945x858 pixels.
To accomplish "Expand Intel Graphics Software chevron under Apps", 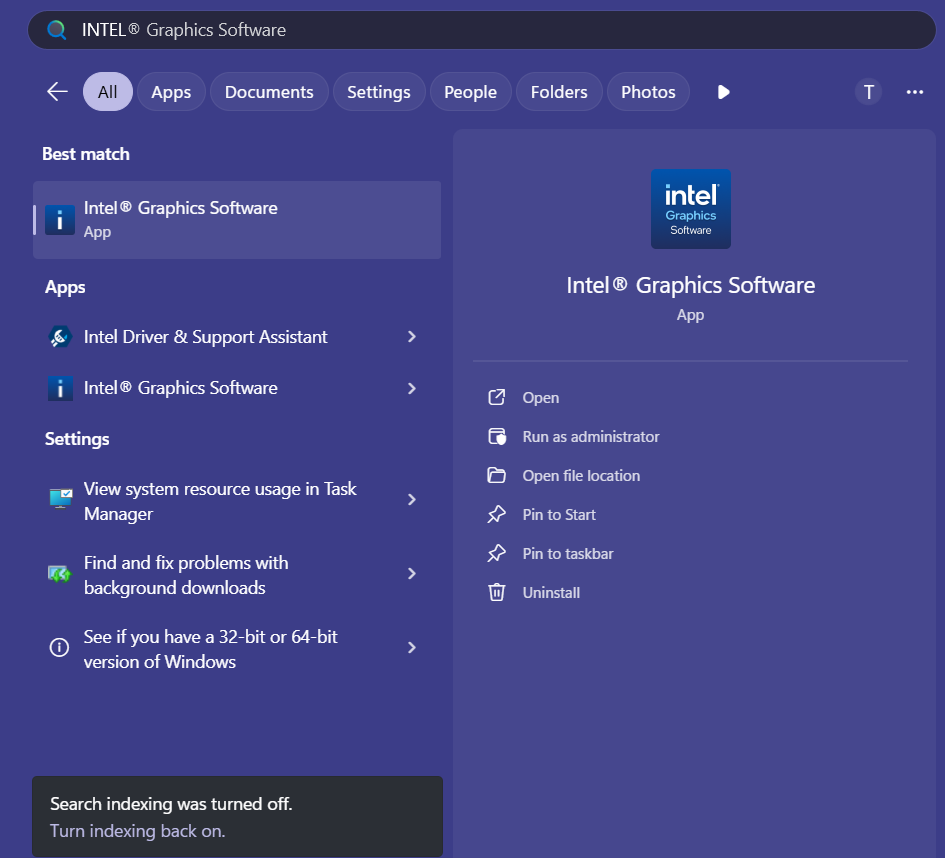I will click(412, 389).
